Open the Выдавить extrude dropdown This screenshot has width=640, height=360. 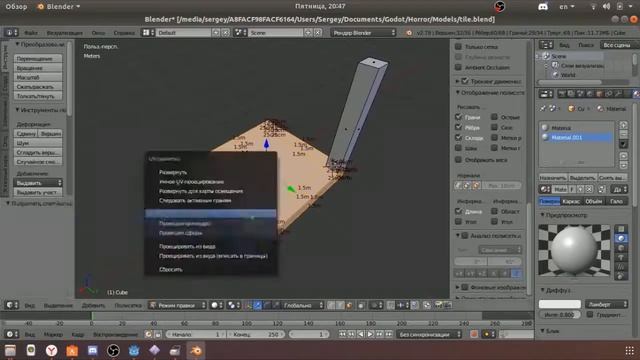pyautogui.click(x=38, y=183)
